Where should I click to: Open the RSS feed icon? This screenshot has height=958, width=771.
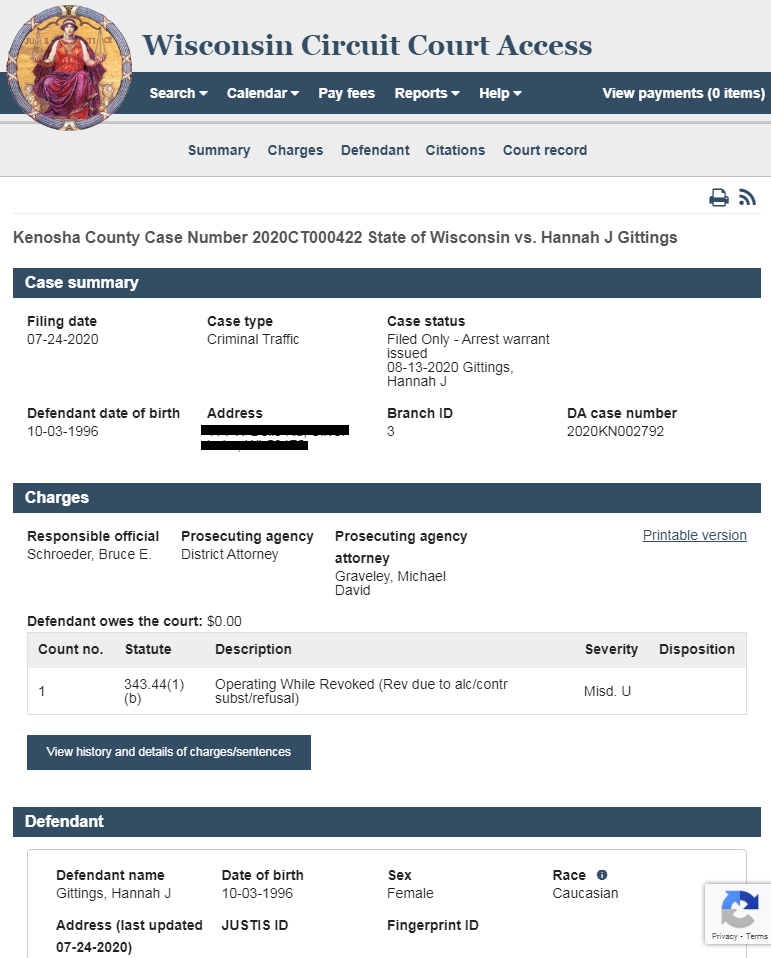pos(747,197)
